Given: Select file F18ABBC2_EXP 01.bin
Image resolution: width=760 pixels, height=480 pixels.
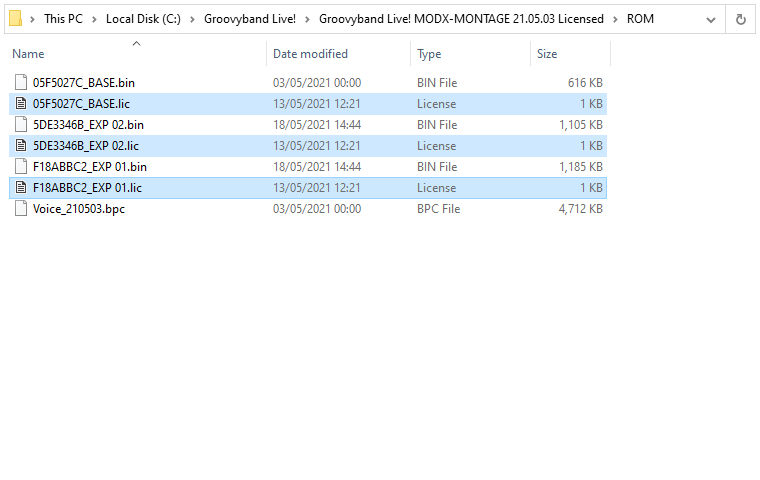Looking at the screenshot, I should pos(90,167).
